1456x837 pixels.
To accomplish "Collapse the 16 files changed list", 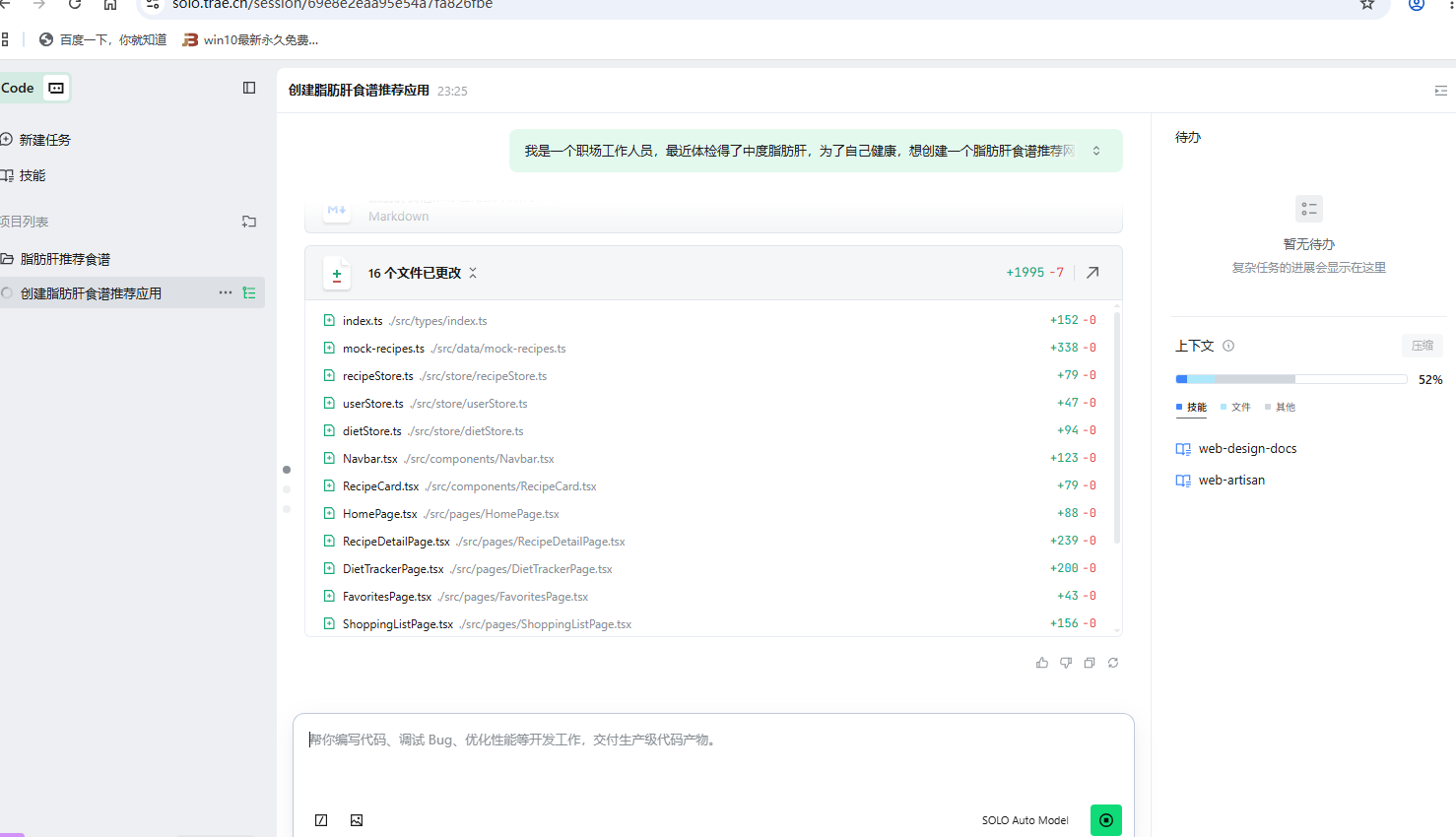I will 473,273.
